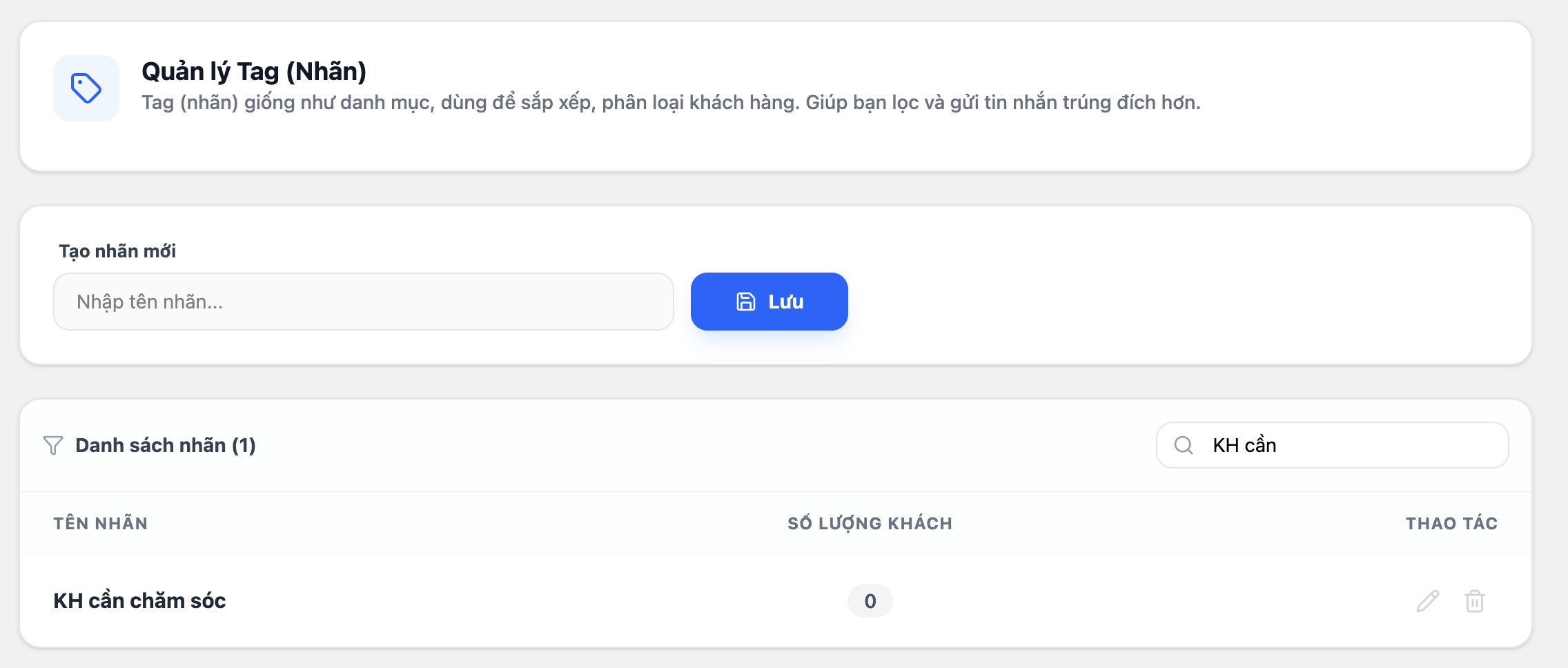Click the TÊN NHÃN column header
This screenshot has width=1568, height=668.
click(101, 523)
